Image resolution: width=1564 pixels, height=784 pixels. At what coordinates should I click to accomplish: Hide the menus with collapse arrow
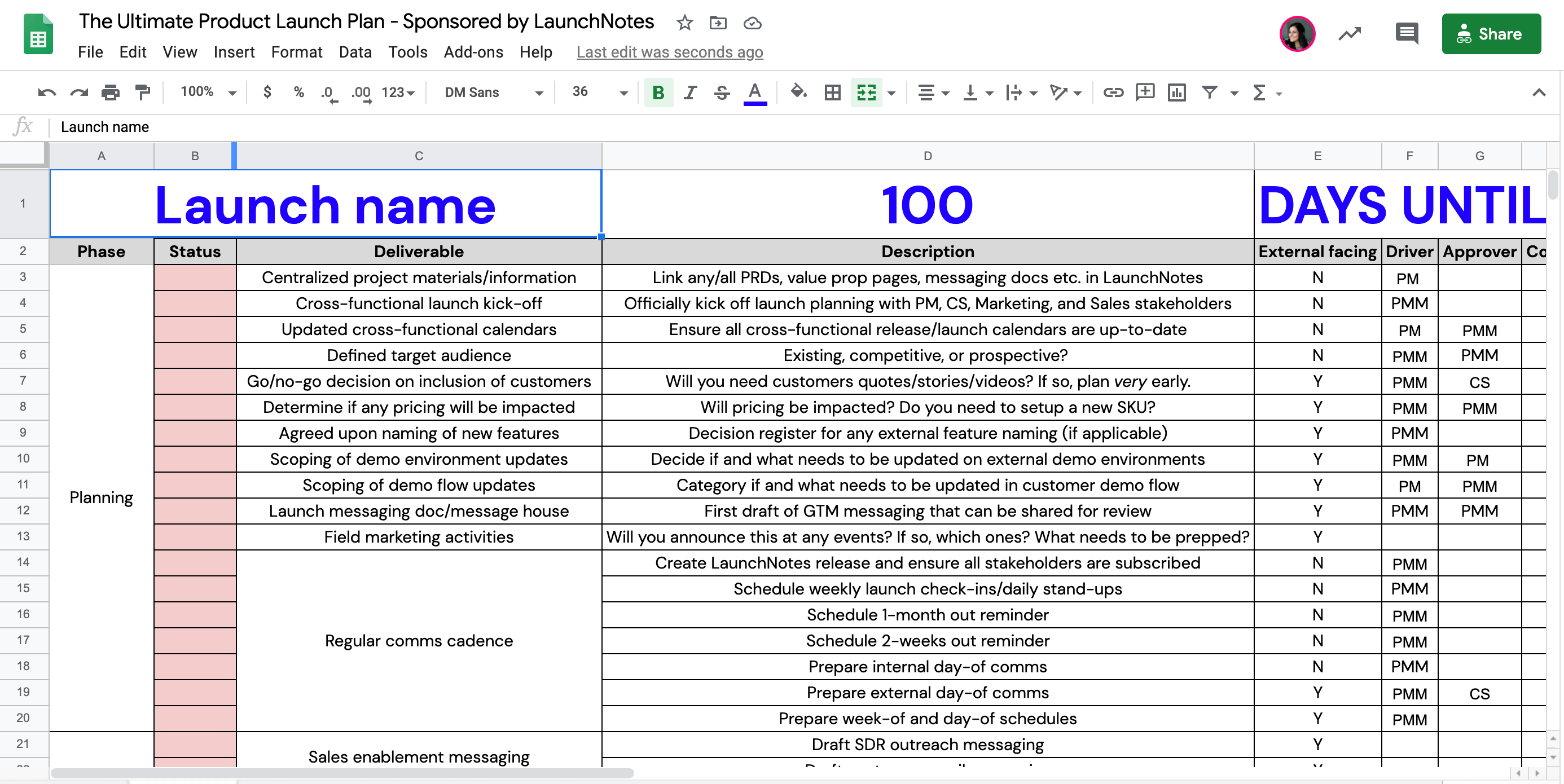click(1539, 93)
